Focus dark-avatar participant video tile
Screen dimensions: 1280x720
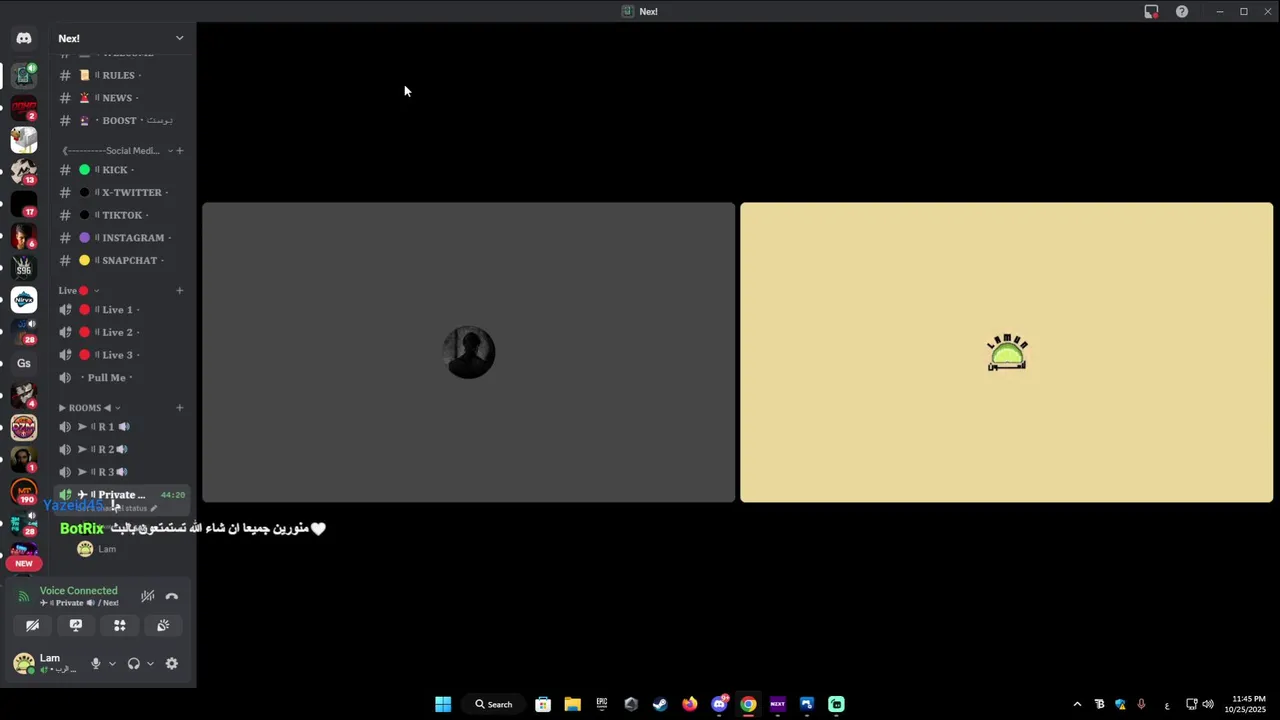tap(469, 352)
